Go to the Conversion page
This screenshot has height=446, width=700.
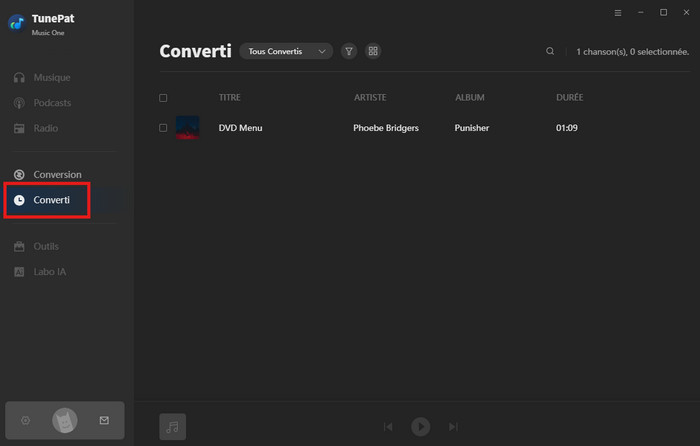pos(57,175)
